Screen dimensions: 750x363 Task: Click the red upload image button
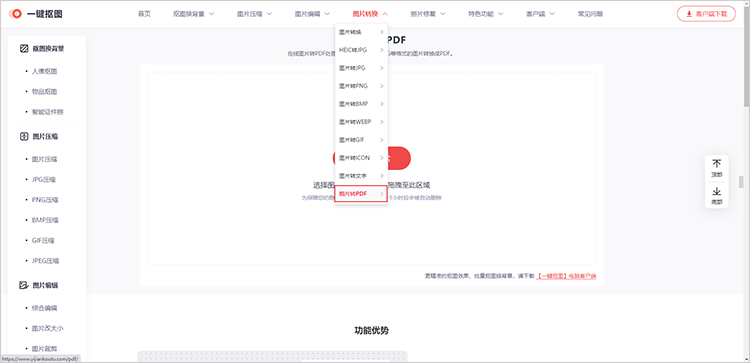[x=372, y=158]
